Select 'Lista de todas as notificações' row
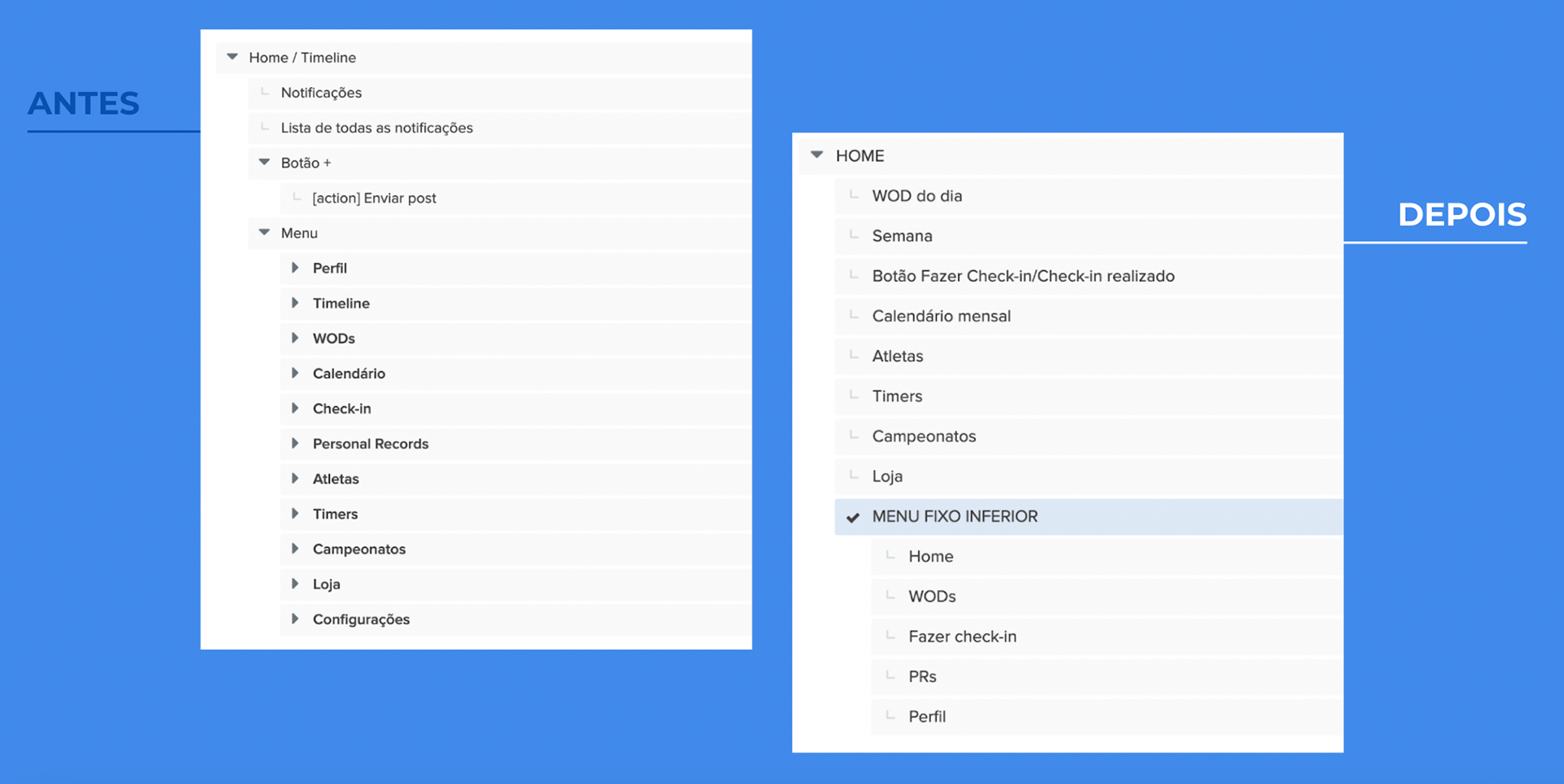The image size is (1564, 784). 499,128
